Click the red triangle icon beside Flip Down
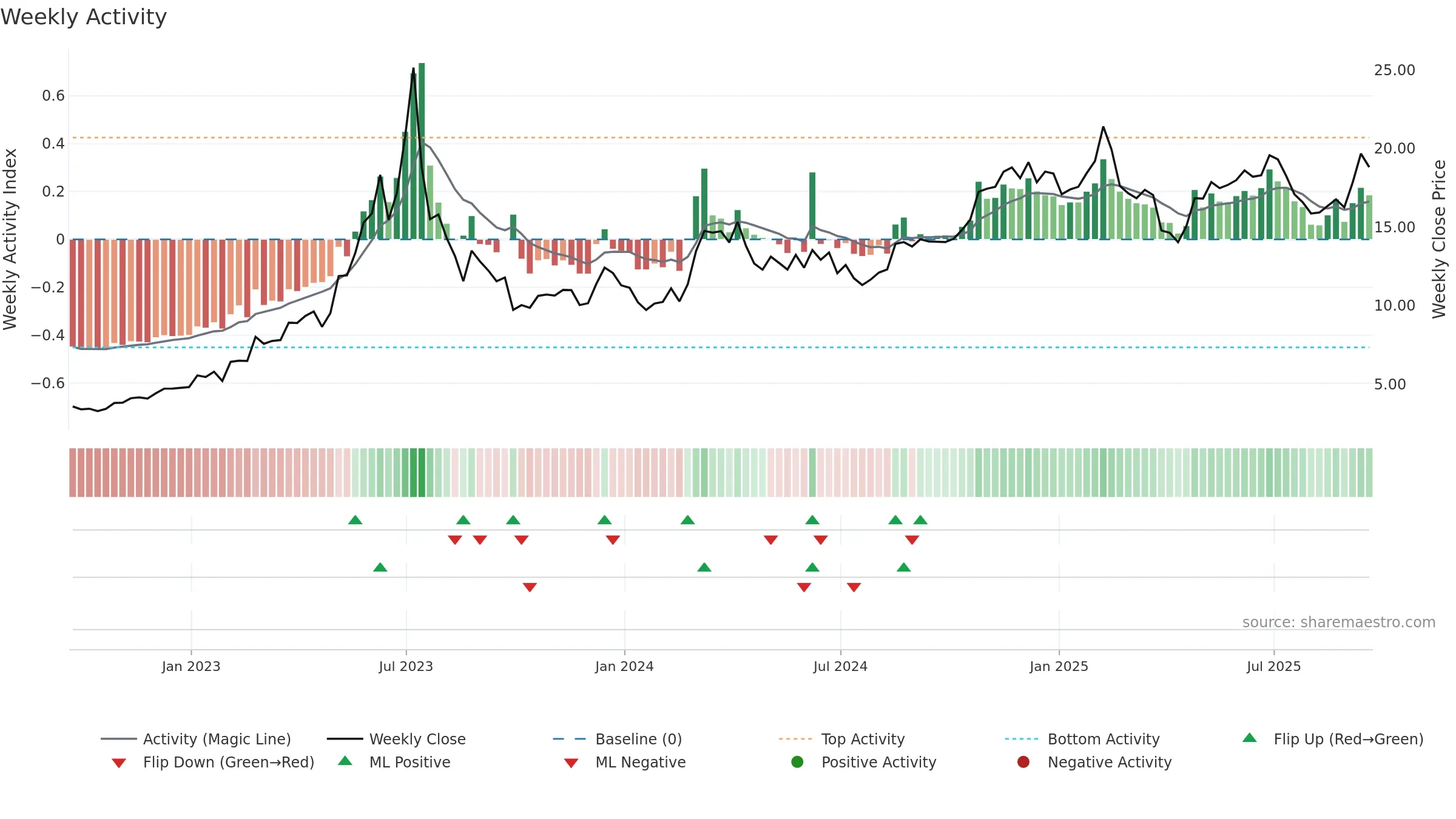The image size is (1456, 819). [x=119, y=763]
